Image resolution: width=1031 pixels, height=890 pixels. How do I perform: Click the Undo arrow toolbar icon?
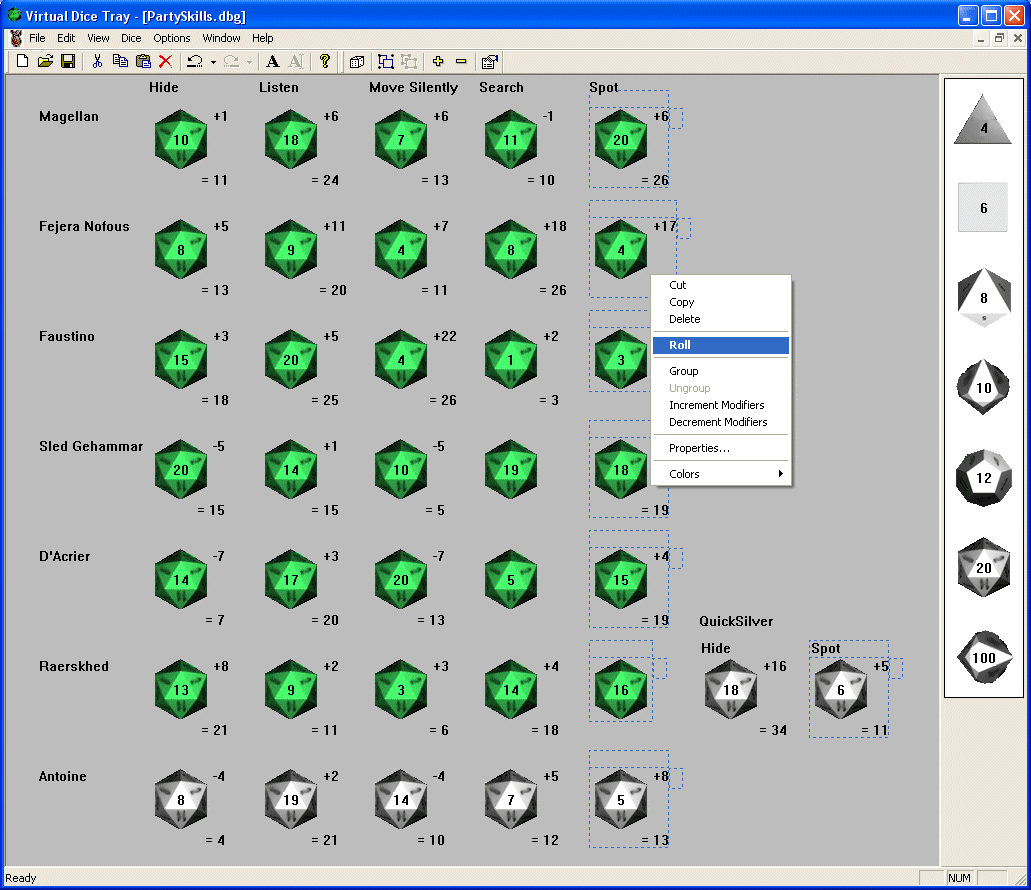[195, 61]
